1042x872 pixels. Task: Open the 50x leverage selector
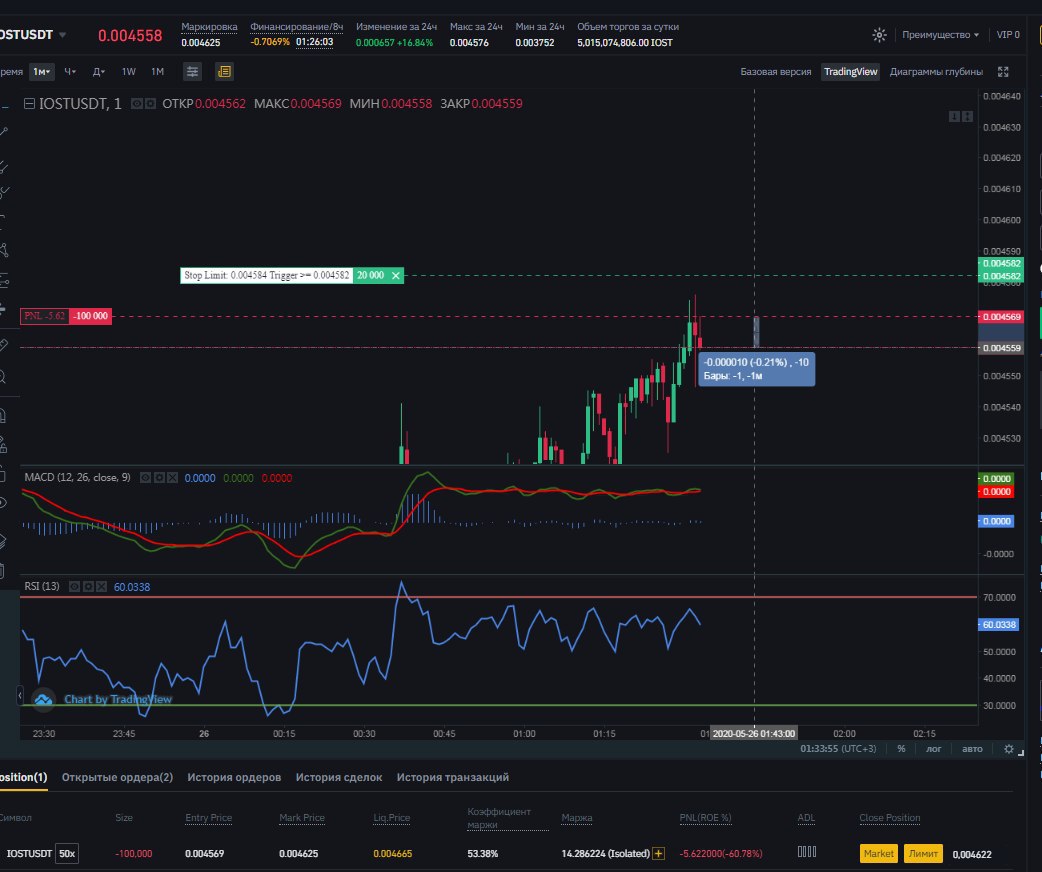click(66, 853)
